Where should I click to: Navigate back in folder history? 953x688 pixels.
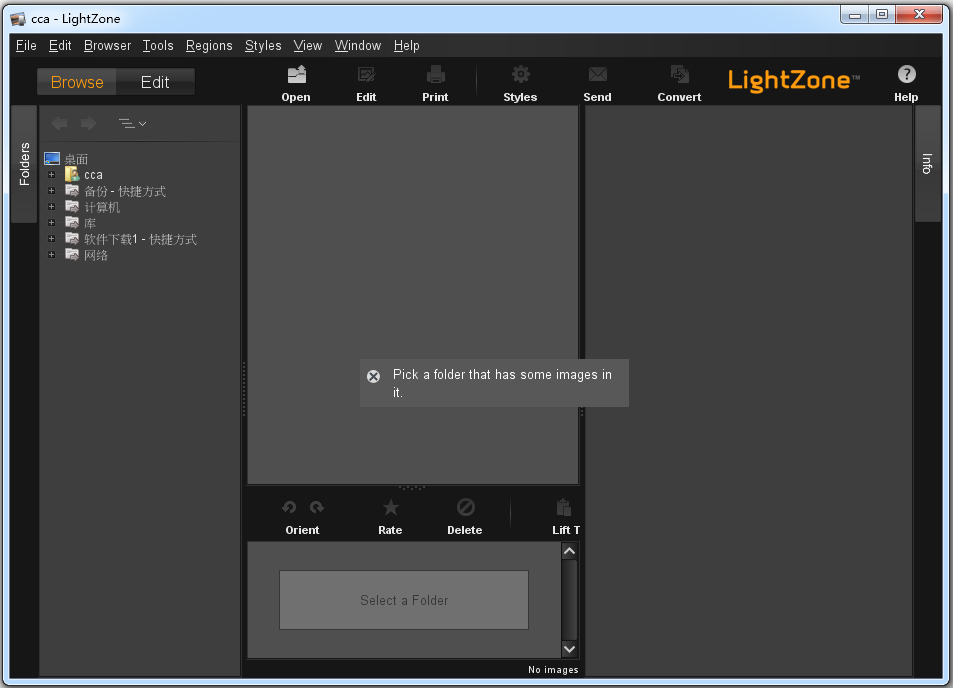click(x=60, y=123)
